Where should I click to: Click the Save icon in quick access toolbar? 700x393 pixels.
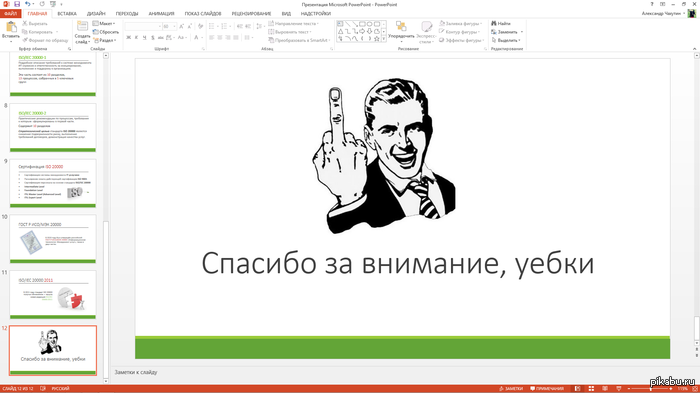click(17, 4)
